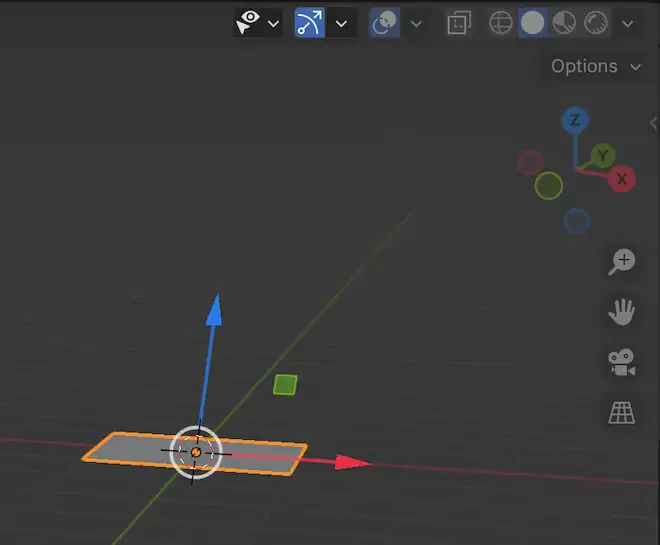Switch to wireframe viewport shading
660x545 pixels.
[500, 23]
